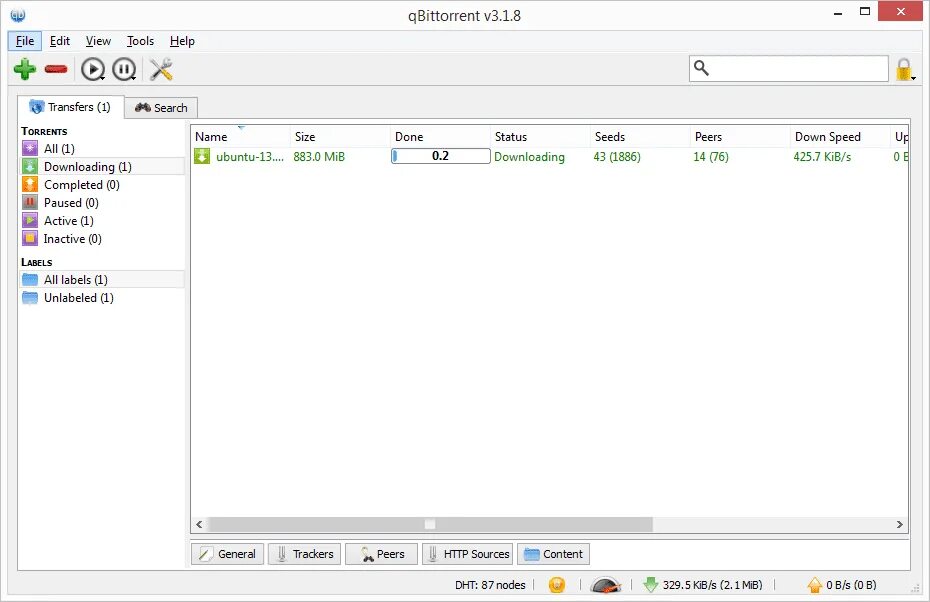Click inside the torrent filter search field
Viewport: 930px width, 602px height.
(x=789, y=69)
